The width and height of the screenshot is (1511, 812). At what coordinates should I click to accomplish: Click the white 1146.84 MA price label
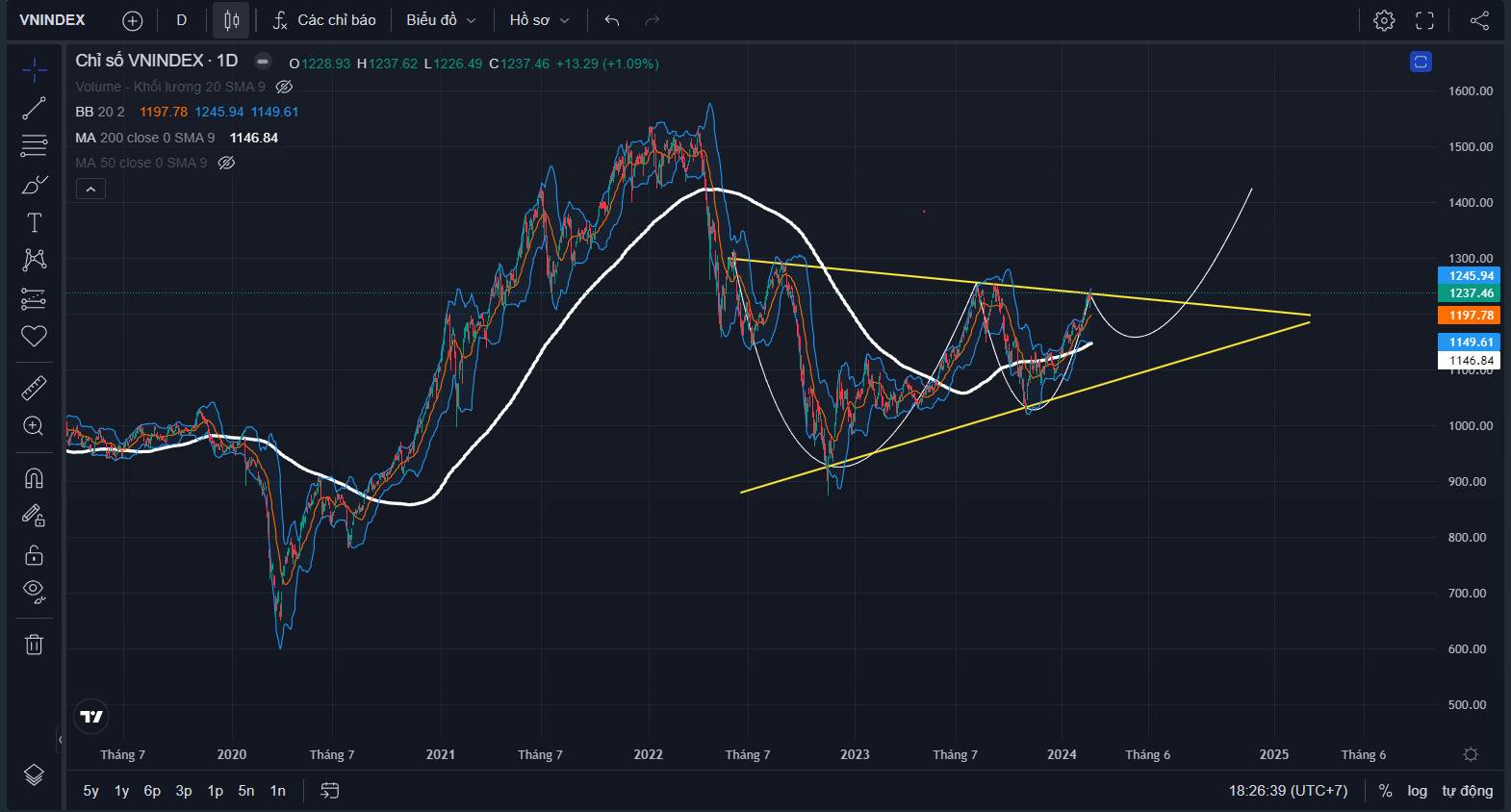click(1469, 361)
